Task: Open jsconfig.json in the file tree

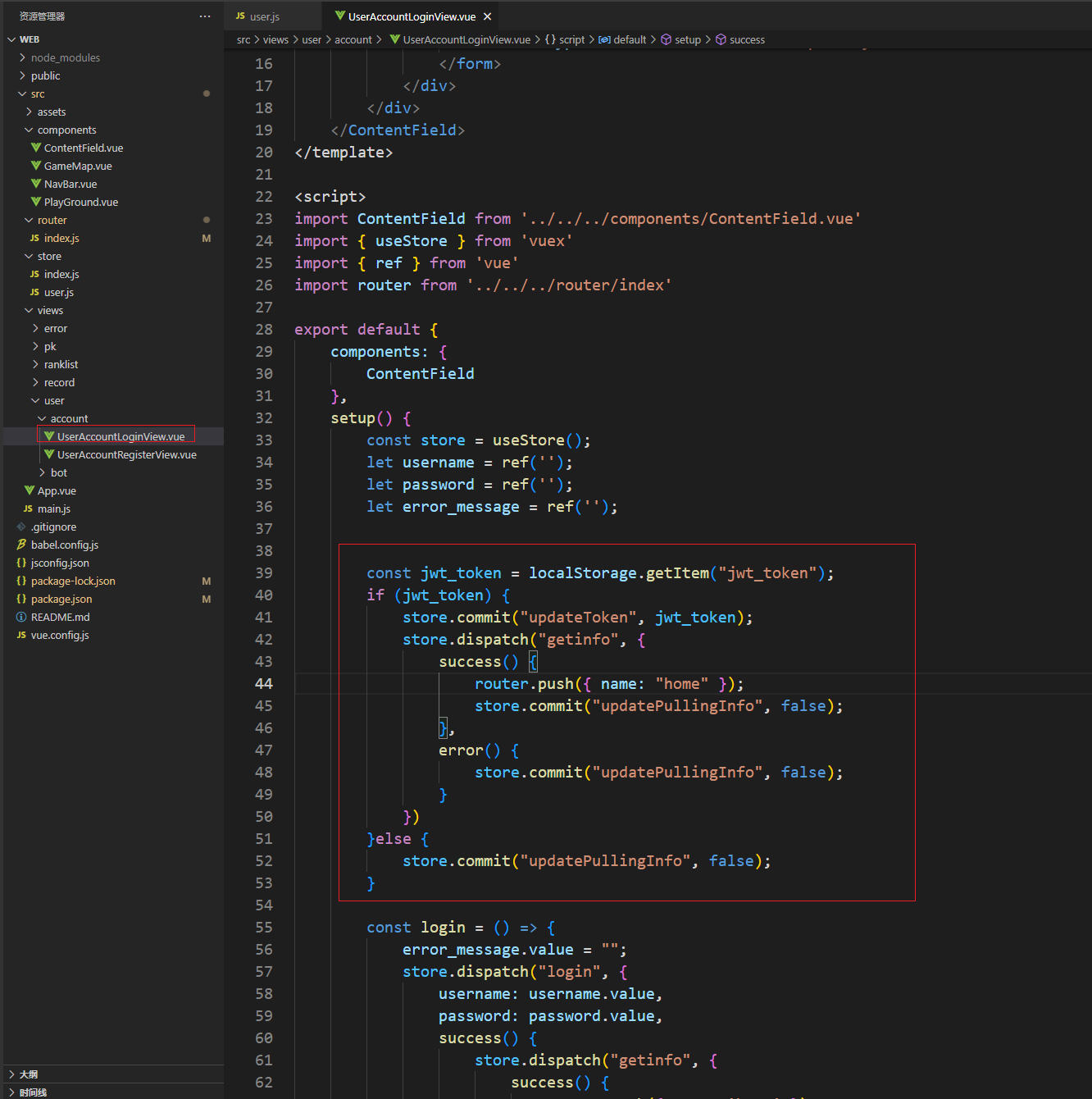Action: [112, 563]
